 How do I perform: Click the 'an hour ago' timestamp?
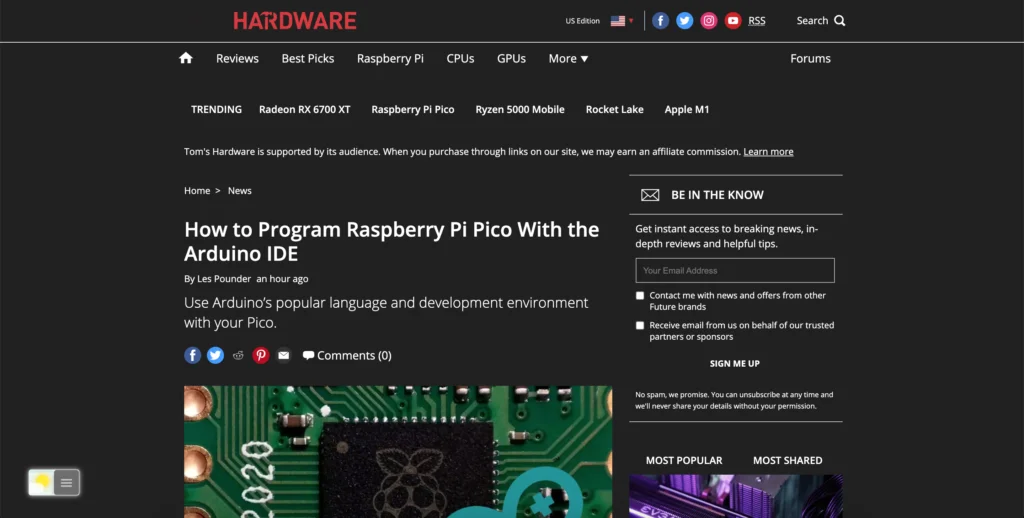click(282, 279)
